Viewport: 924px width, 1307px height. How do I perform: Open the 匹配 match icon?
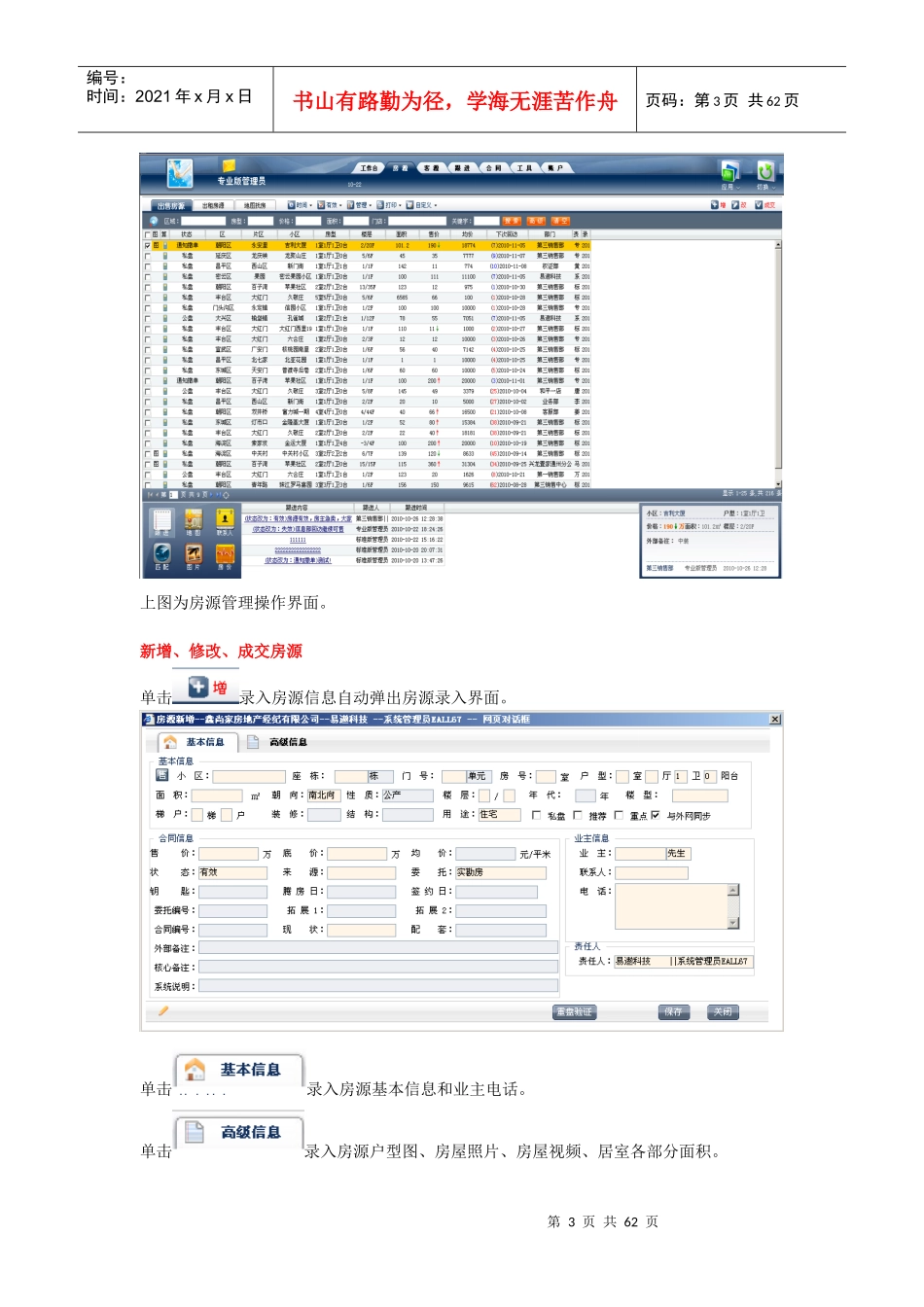click(162, 557)
